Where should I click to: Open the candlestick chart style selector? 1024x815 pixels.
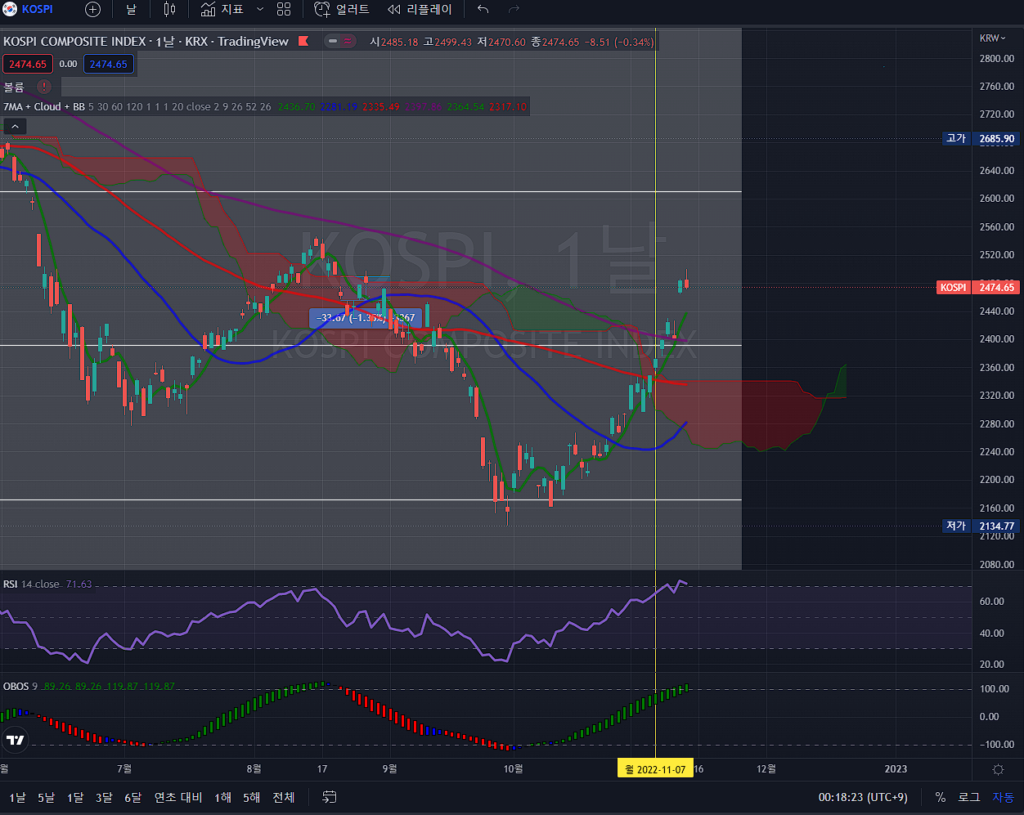coord(169,9)
